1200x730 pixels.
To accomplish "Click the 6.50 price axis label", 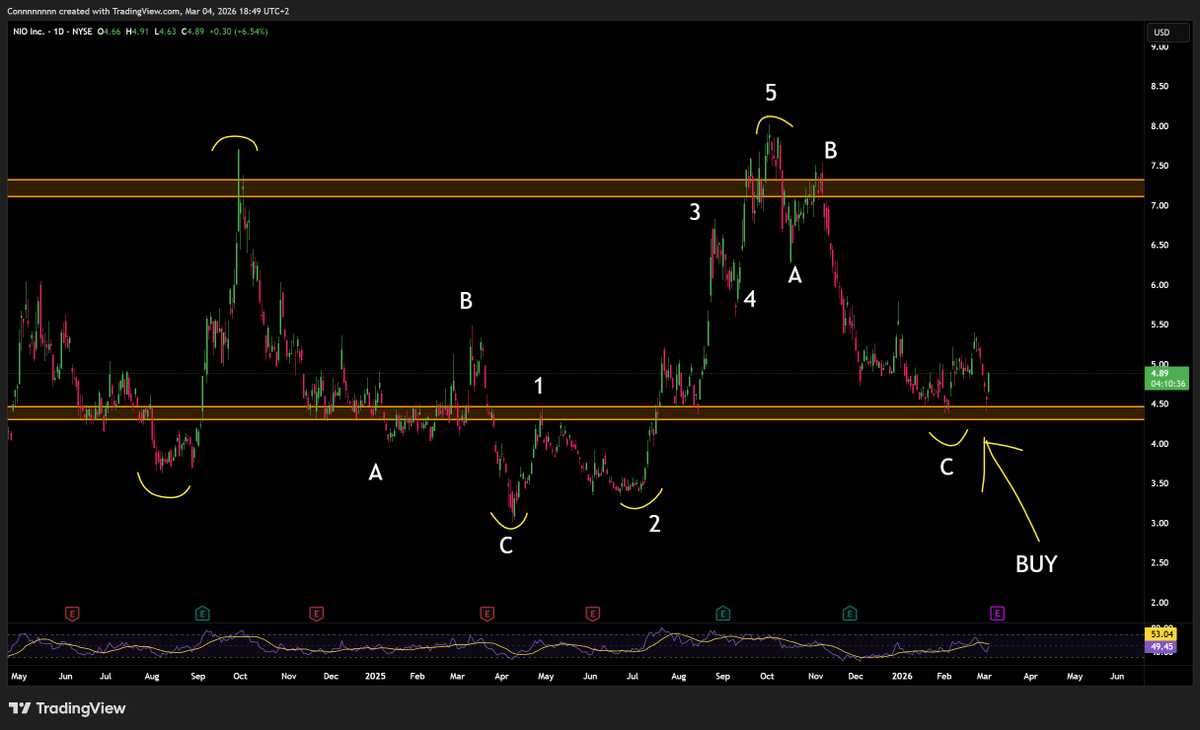I will (1160, 245).
